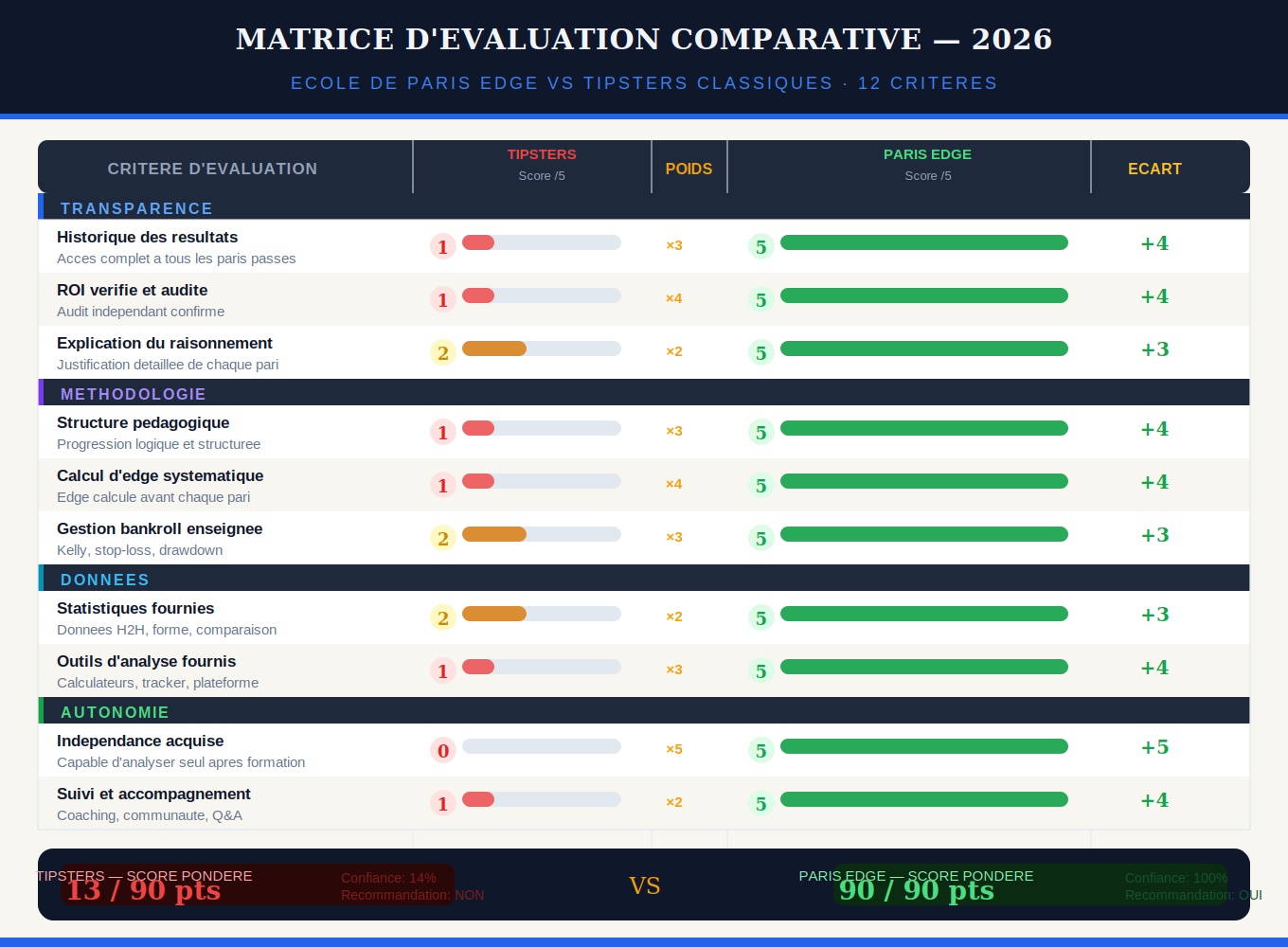Screen dimensions: 1288x947
Task: Click the Tipsters score badge for Calcul d'edge systematique
Action: [x=443, y=485]
